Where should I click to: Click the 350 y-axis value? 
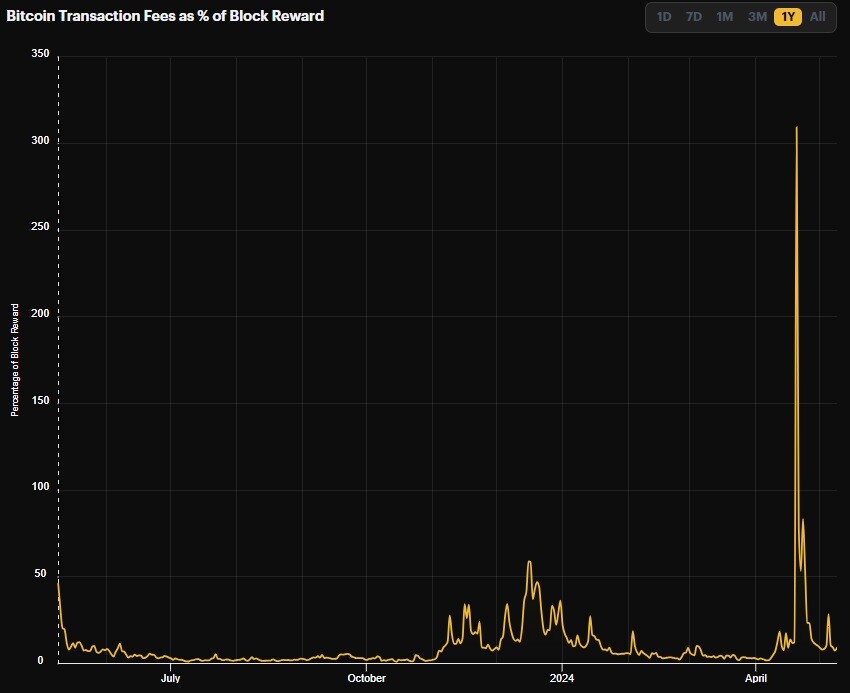point(40,53)
